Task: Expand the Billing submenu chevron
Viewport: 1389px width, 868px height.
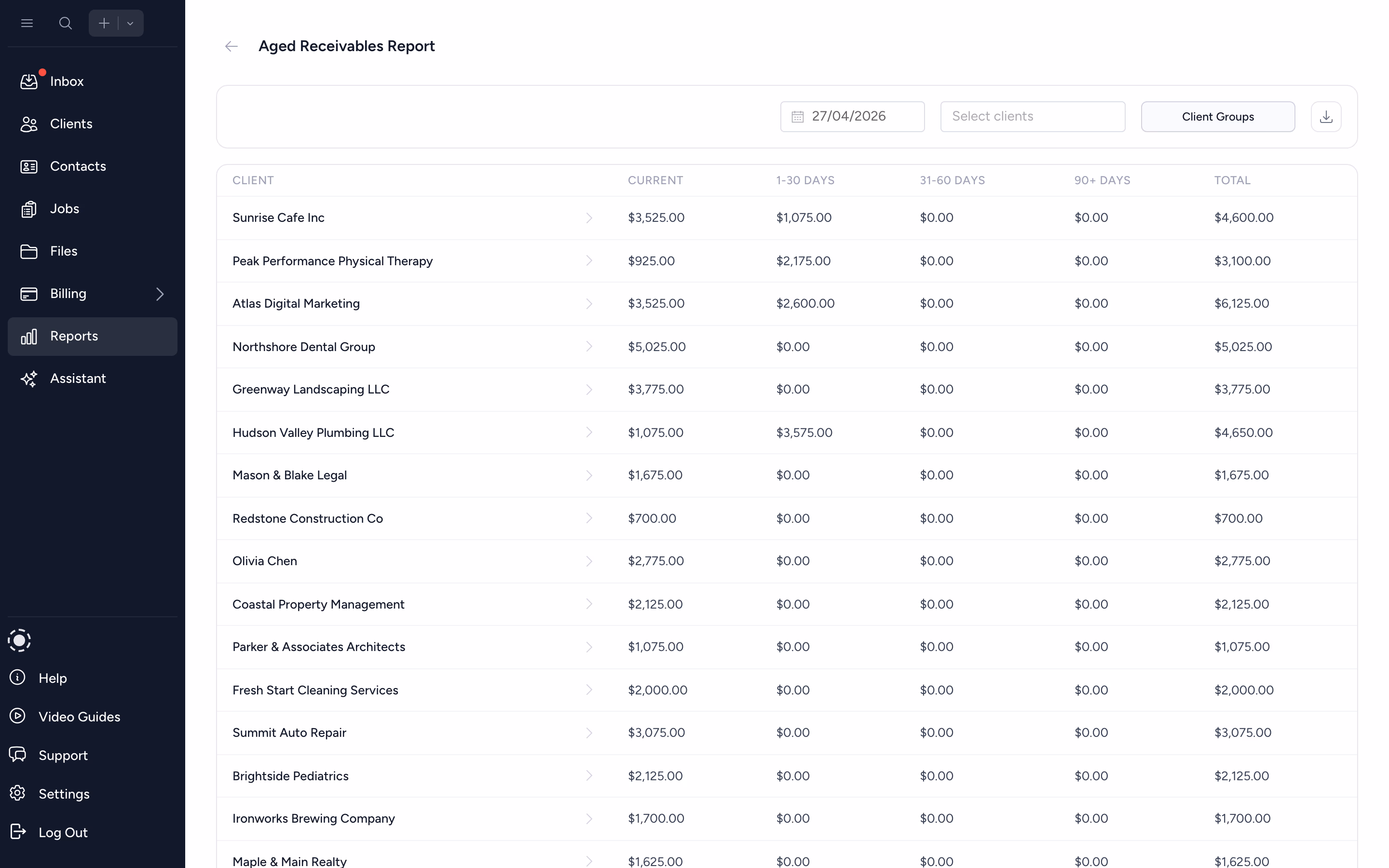Action: pyautogui.click(x=160, y=293)
